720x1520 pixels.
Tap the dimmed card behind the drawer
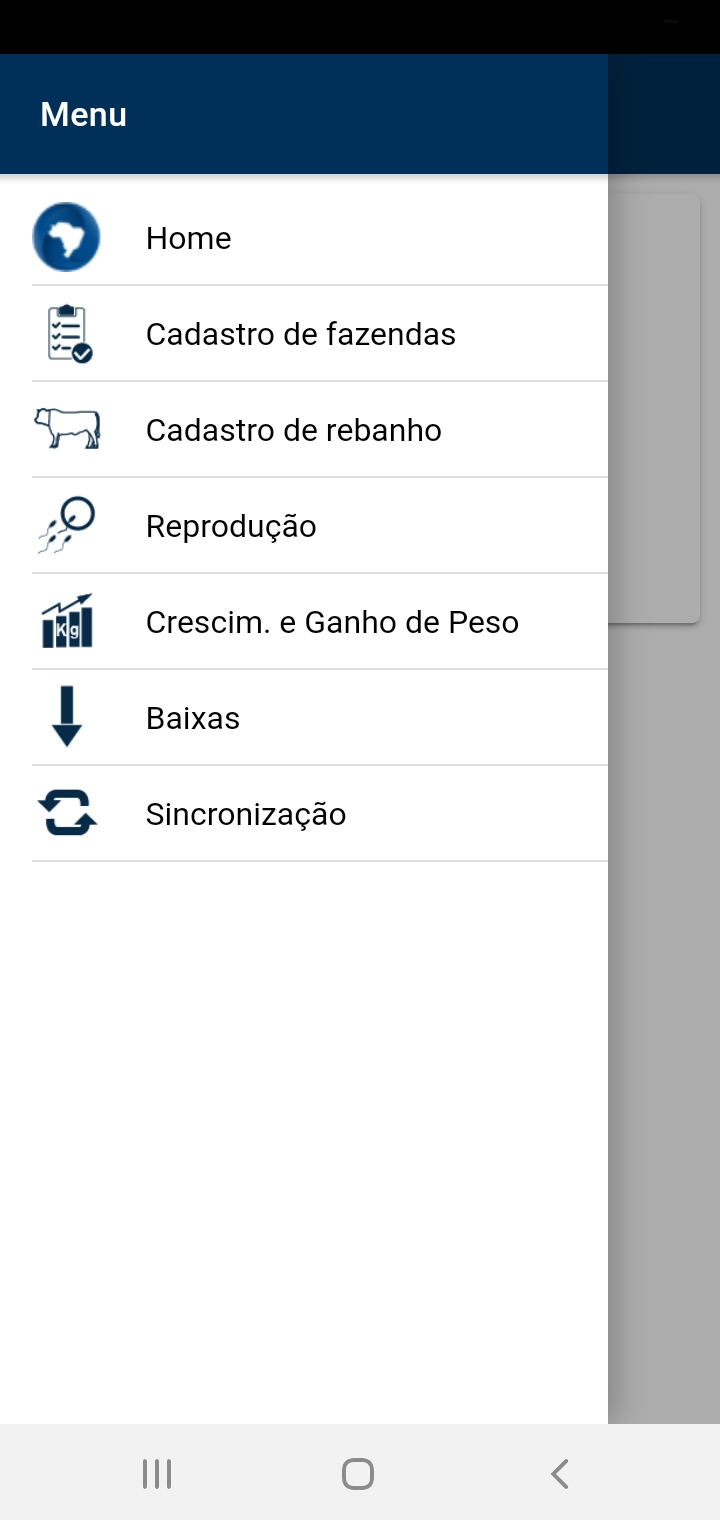pyautogui.click(x=654, y=408)
